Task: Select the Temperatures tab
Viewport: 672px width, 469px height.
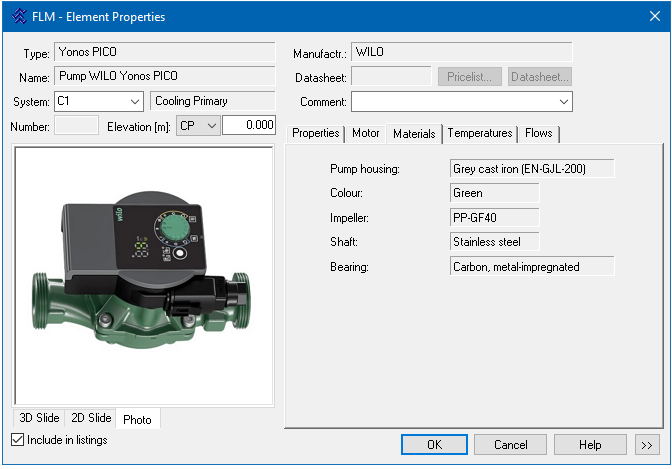Action: (x=480, y=133)
